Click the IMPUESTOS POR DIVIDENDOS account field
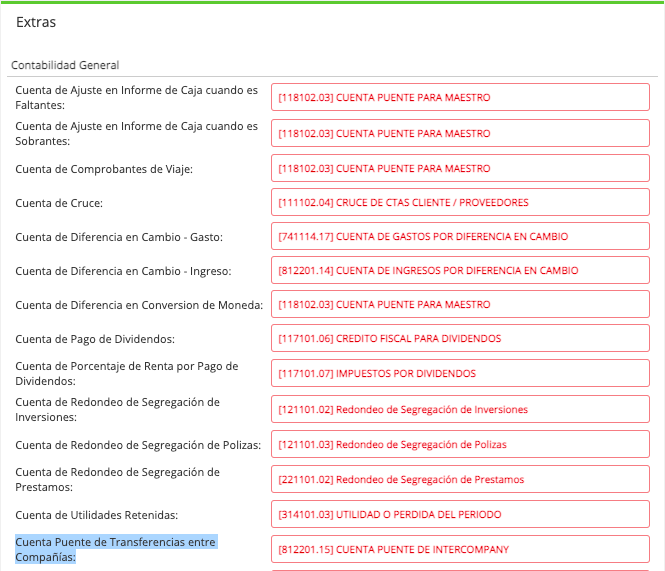665x571 pixels. tap(460, 373)
